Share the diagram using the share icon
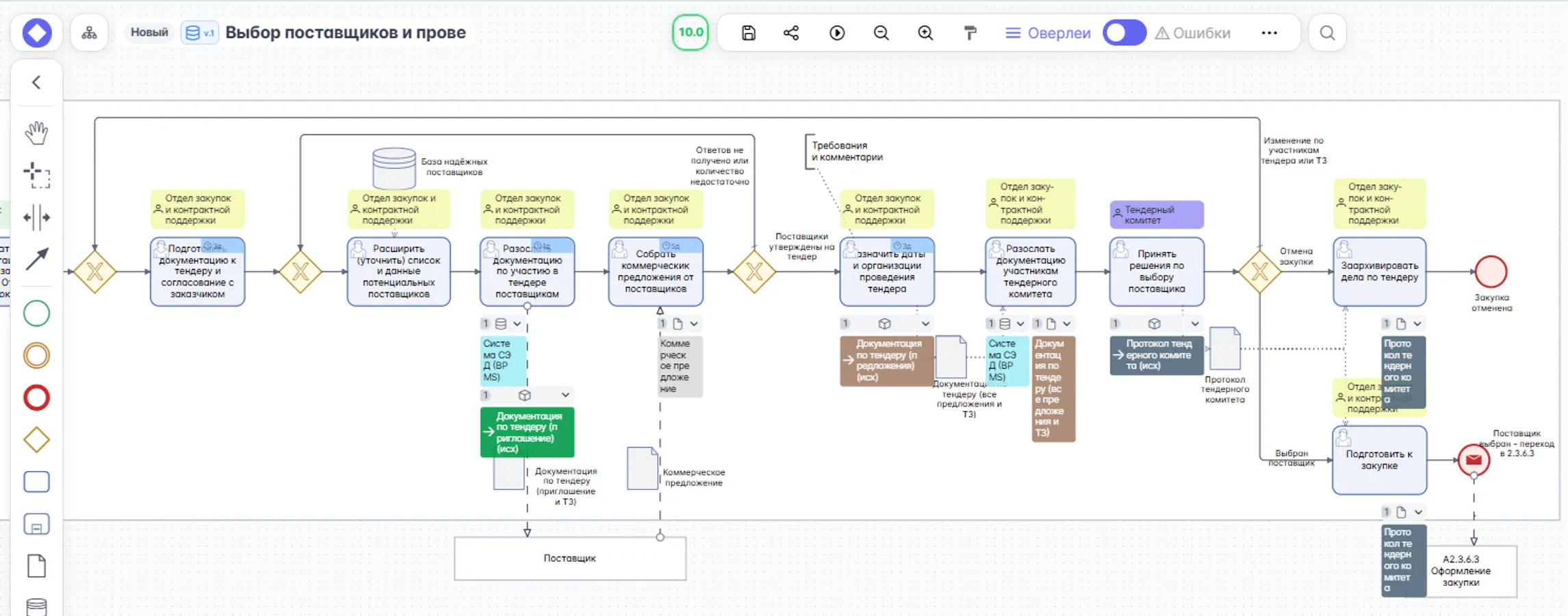This screenshot has width=1568, height=616. [x=791, y=33]
